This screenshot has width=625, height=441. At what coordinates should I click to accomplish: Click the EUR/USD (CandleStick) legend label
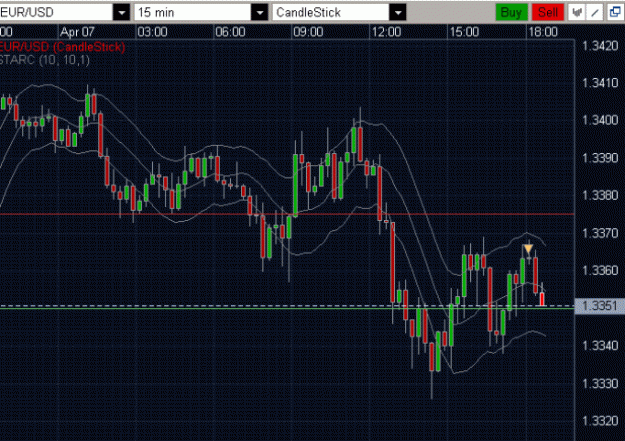click(62, 47)
